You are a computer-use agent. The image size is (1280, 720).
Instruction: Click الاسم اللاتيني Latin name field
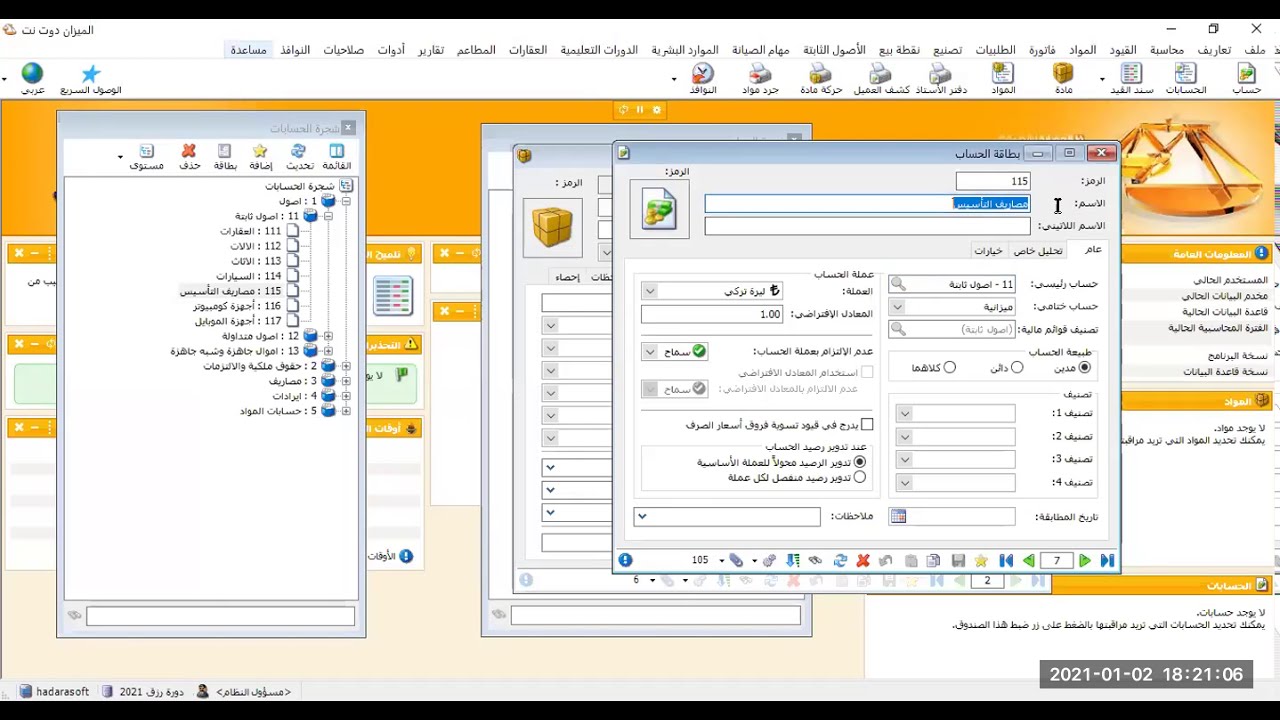[867, 227]
